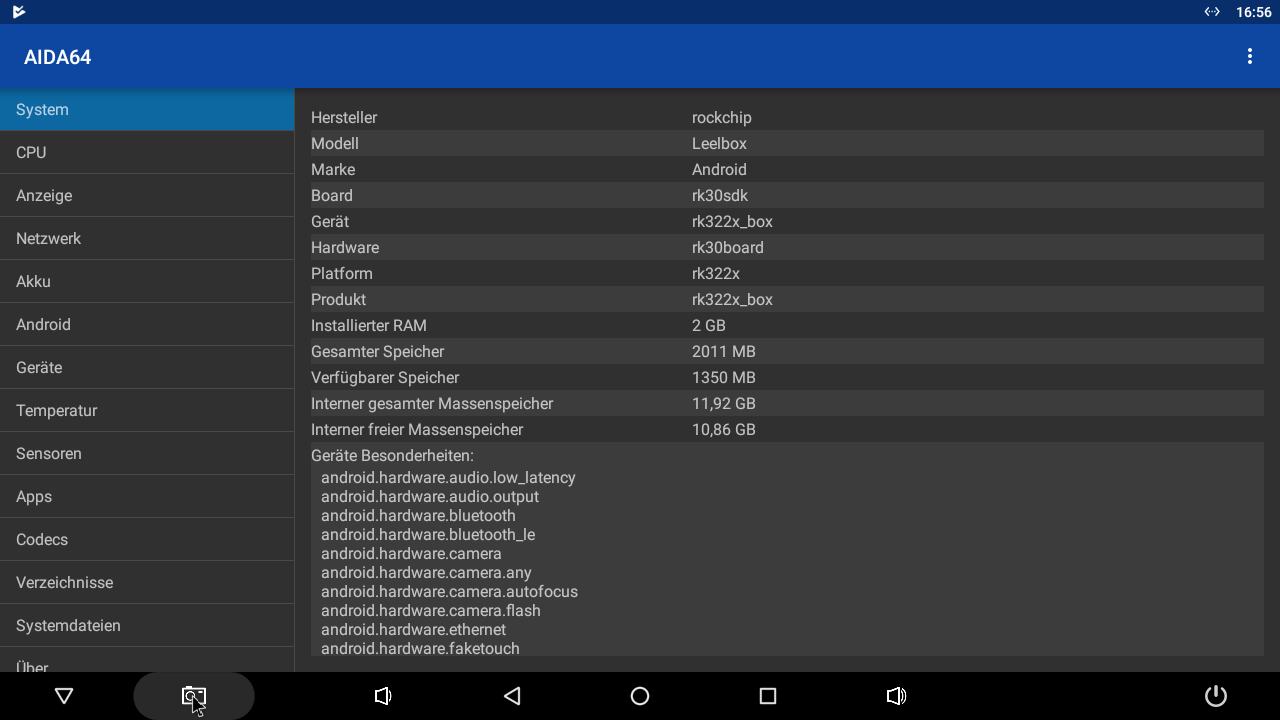Open the Sensoren list
The height and width of the screenshot is (720, 1280).
pyautogui.click(x=147, y=454)
